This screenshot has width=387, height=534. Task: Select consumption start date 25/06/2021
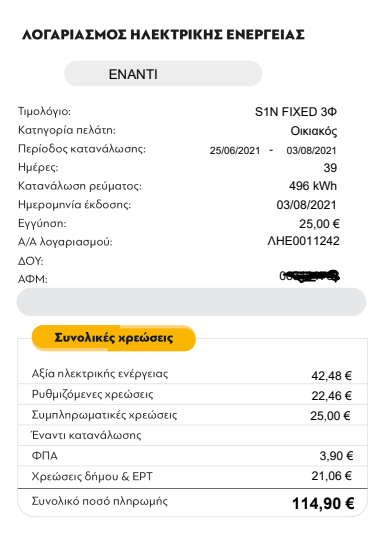pyautogui.click(x=235, y=151)
